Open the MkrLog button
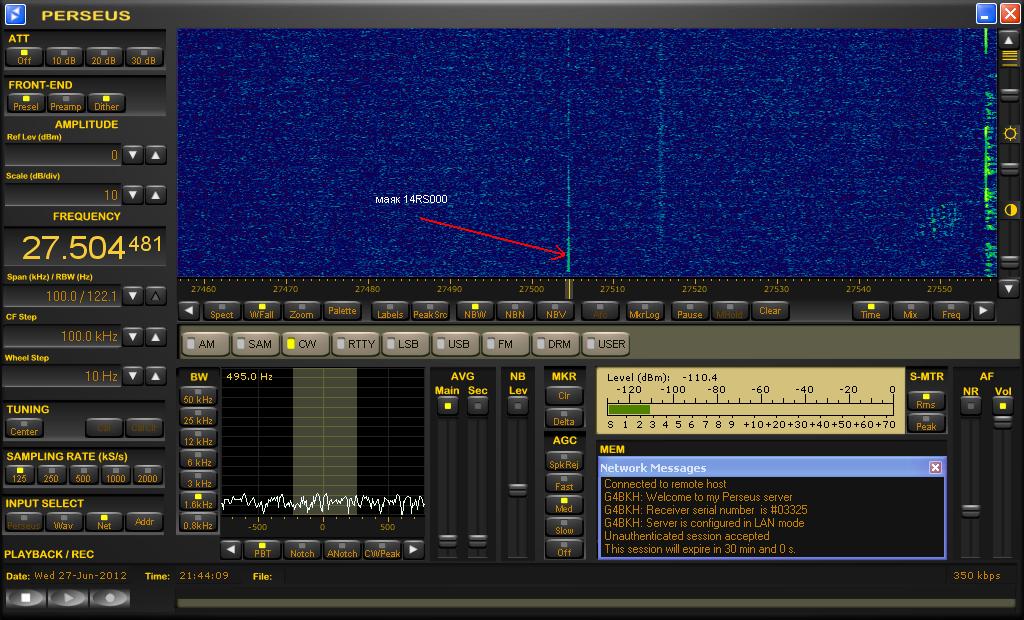 [644, 311]
